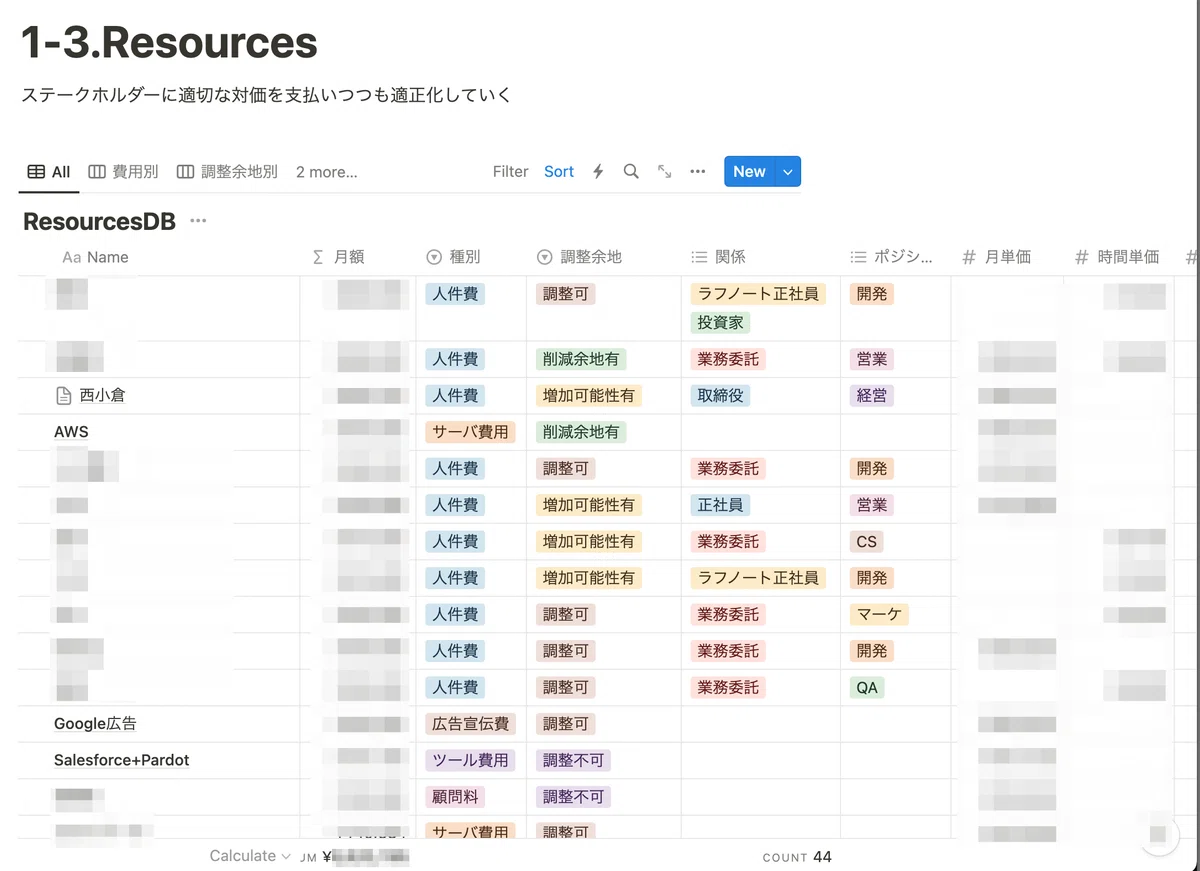Click the 投資家 tag
The image size is (1200, 871).
[720, 323]
